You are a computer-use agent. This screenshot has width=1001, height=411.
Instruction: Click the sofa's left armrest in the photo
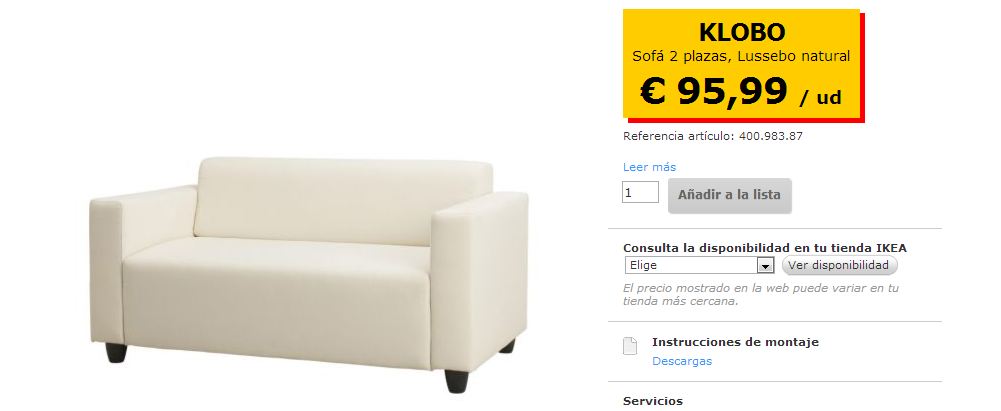point(142,268)
